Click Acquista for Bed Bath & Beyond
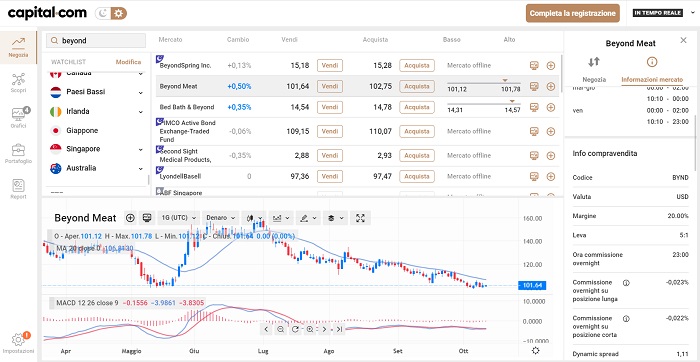The width and height of the screenshot is (700, 362). click(x=417, y=107)
